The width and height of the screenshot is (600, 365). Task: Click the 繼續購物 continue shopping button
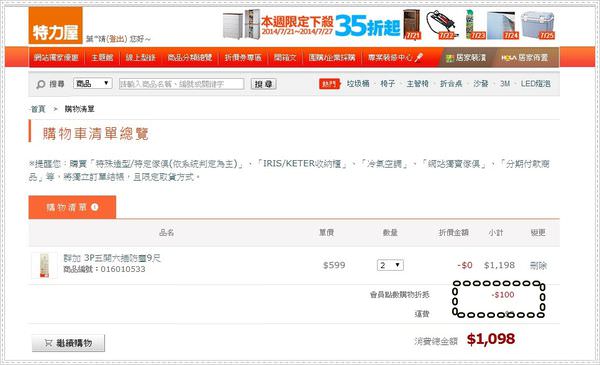tap(68, 343)
